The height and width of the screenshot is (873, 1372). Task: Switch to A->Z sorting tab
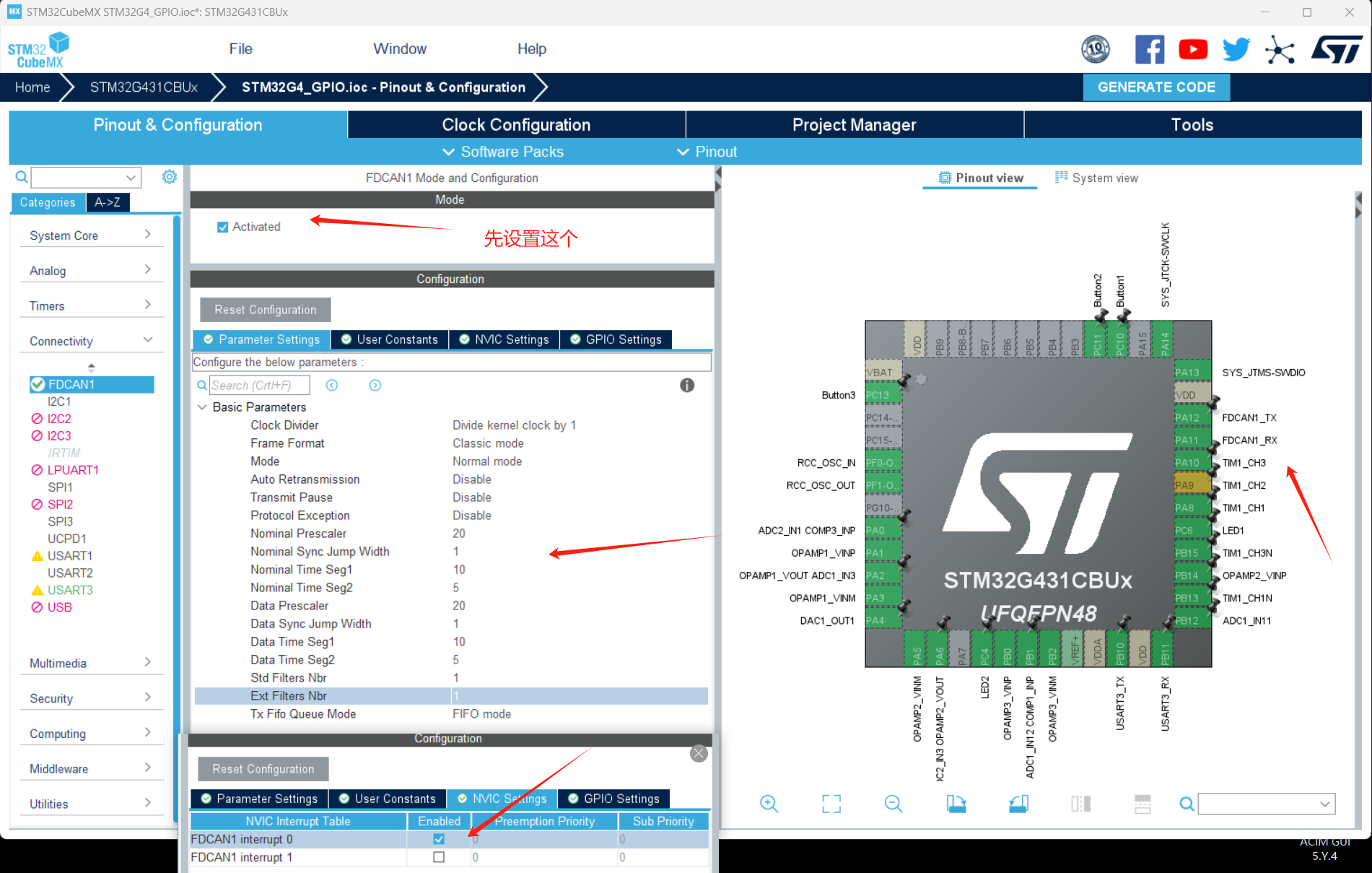coord(108,202)
